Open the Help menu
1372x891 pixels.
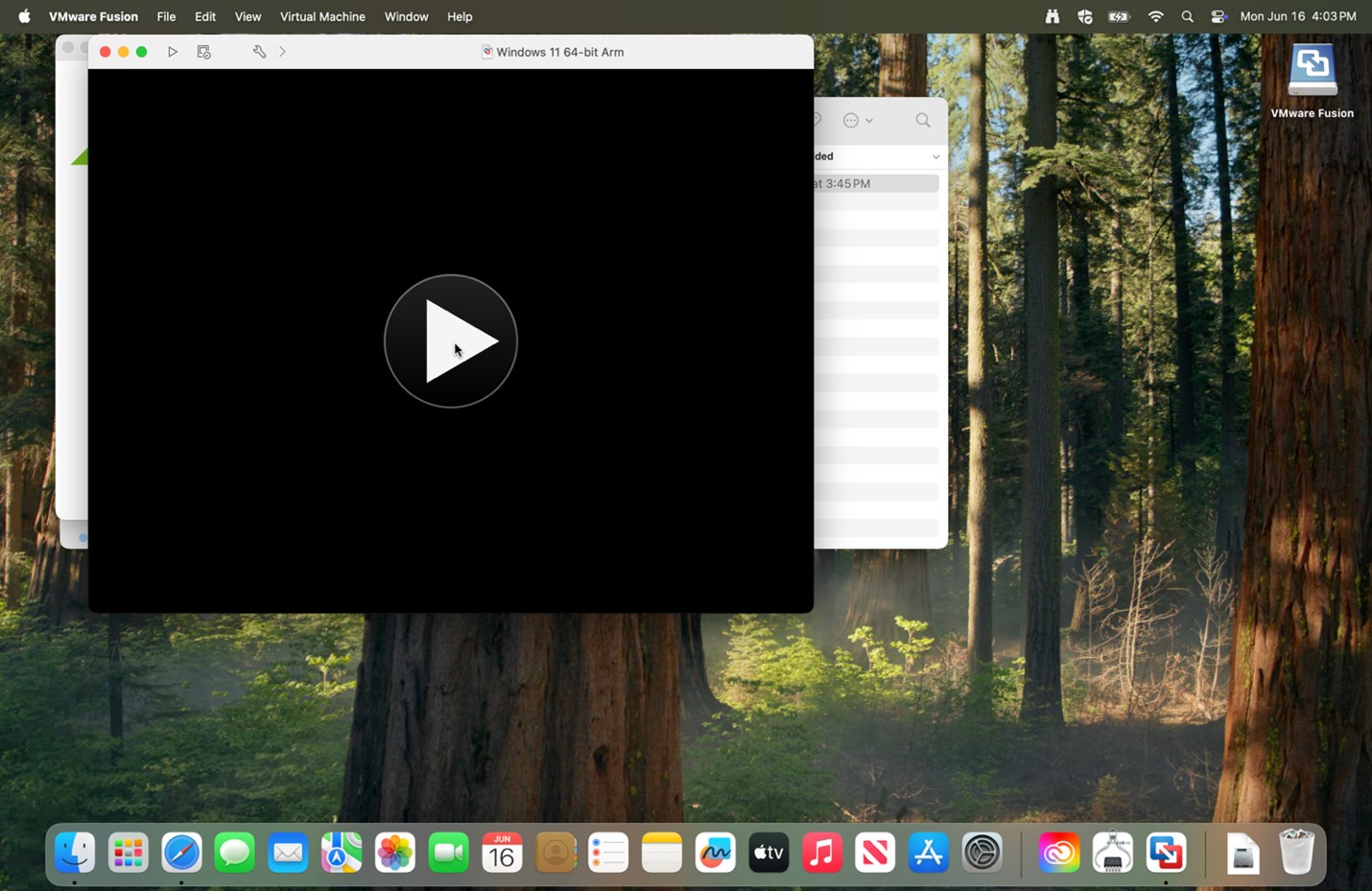(x=460, y=16)
